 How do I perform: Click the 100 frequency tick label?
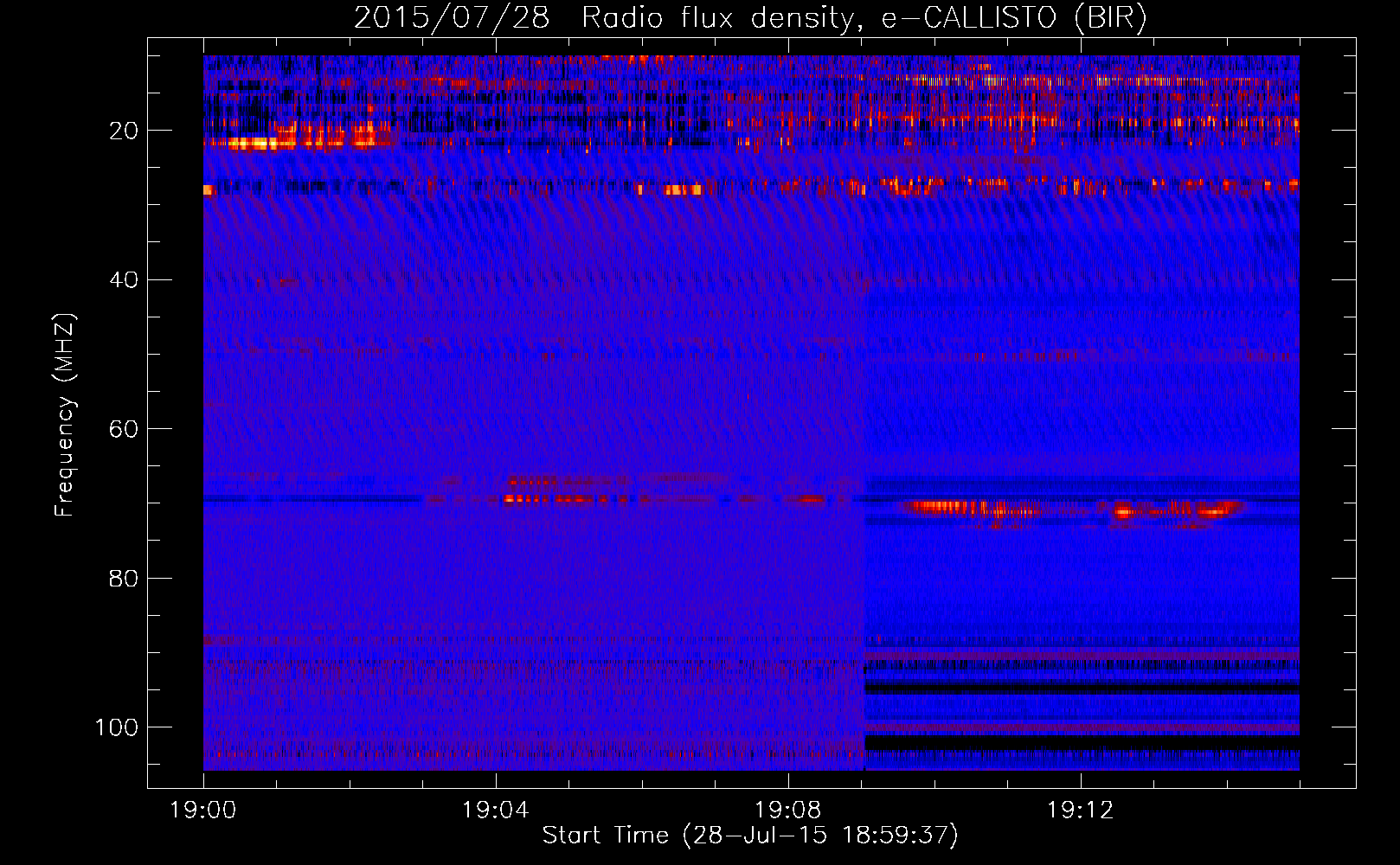(117, 727)
